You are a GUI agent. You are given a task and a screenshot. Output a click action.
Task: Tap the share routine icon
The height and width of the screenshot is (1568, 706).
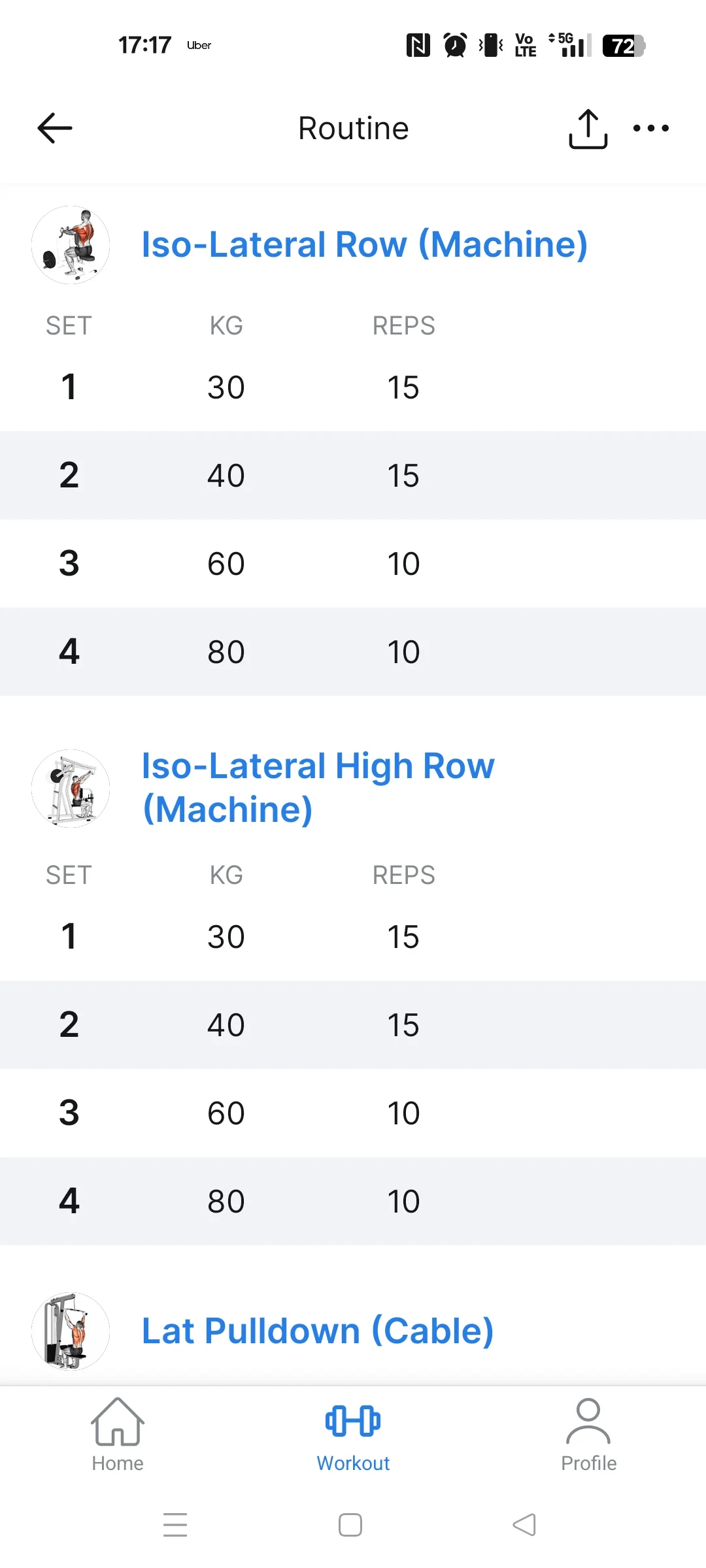click(588, 129)
